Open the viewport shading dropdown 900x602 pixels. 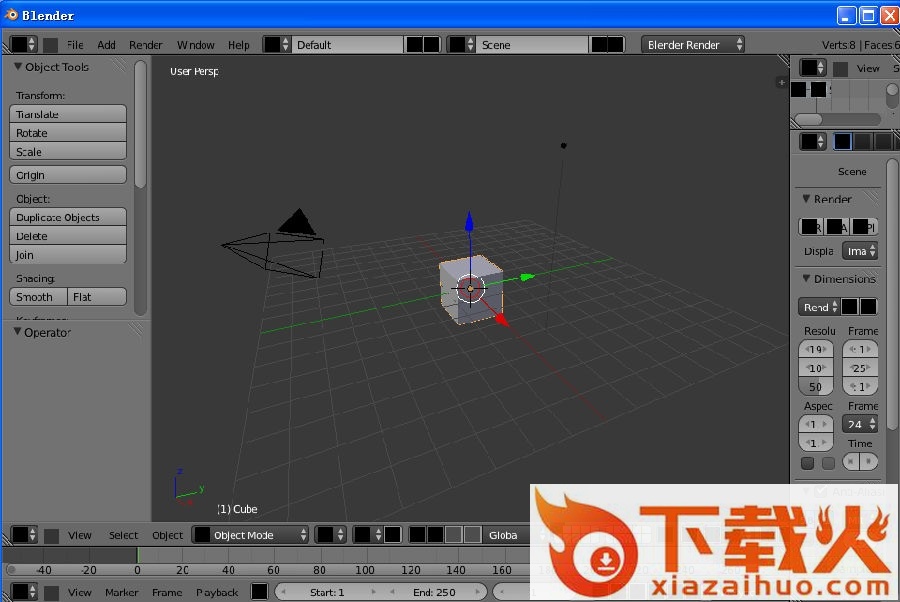pos(331,535)
